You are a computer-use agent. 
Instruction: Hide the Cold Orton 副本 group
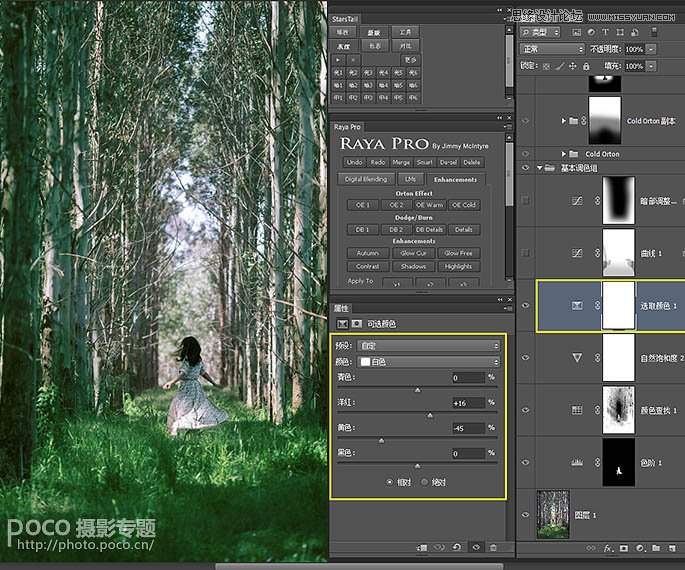(526, 121)
